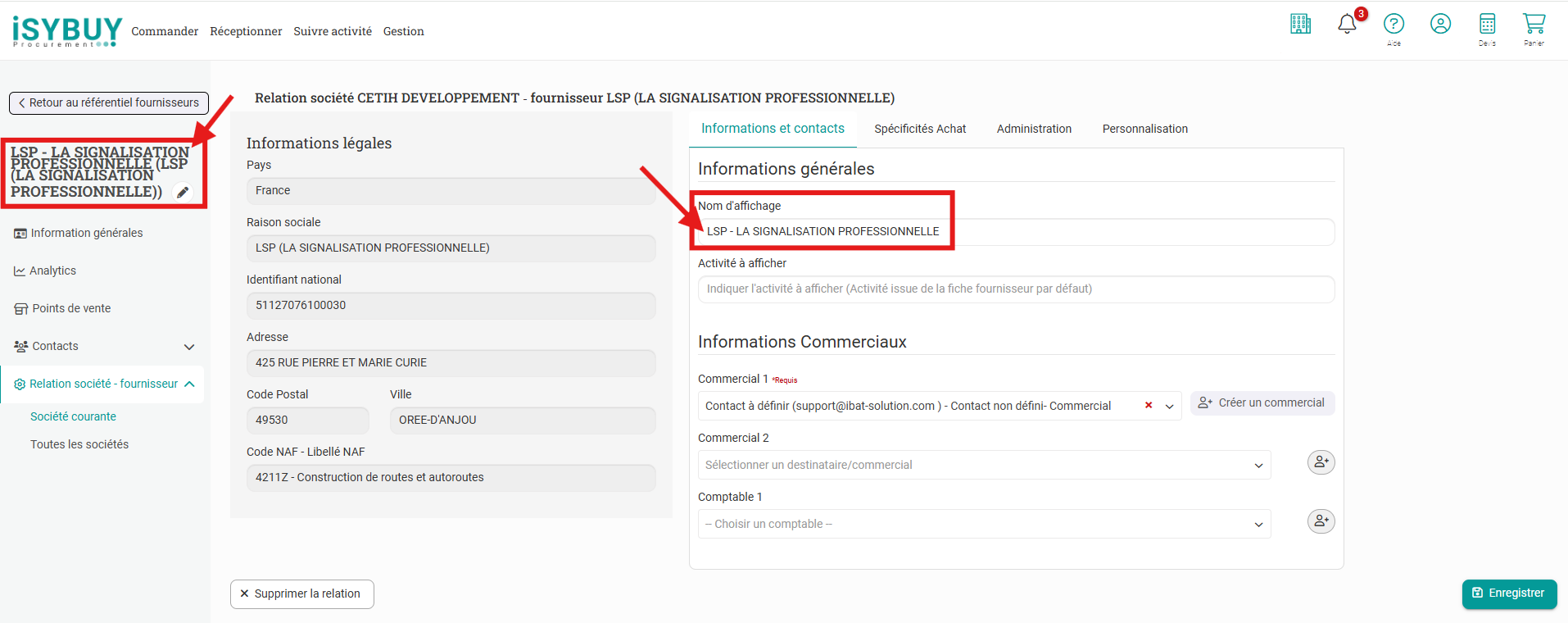Click the Activité à afficher field
The image size is (1568, 623).
[1016, 289]
